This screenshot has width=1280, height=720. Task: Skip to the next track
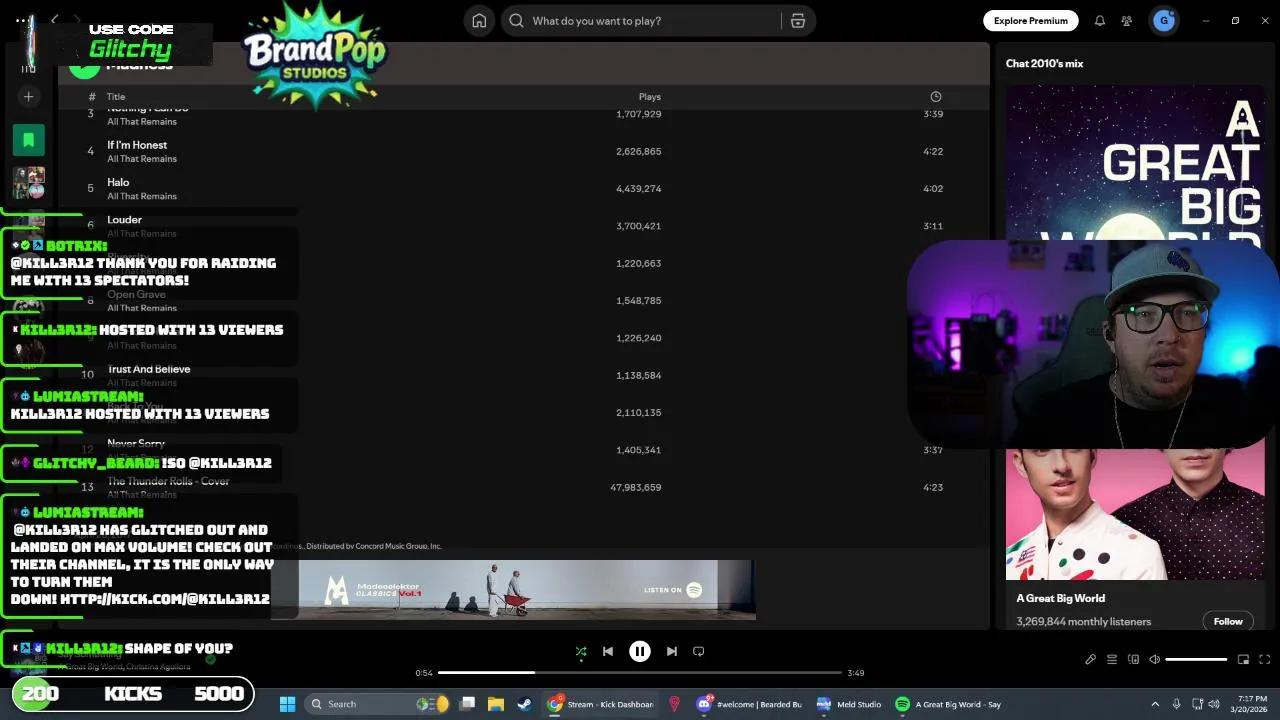click(672, 651)
